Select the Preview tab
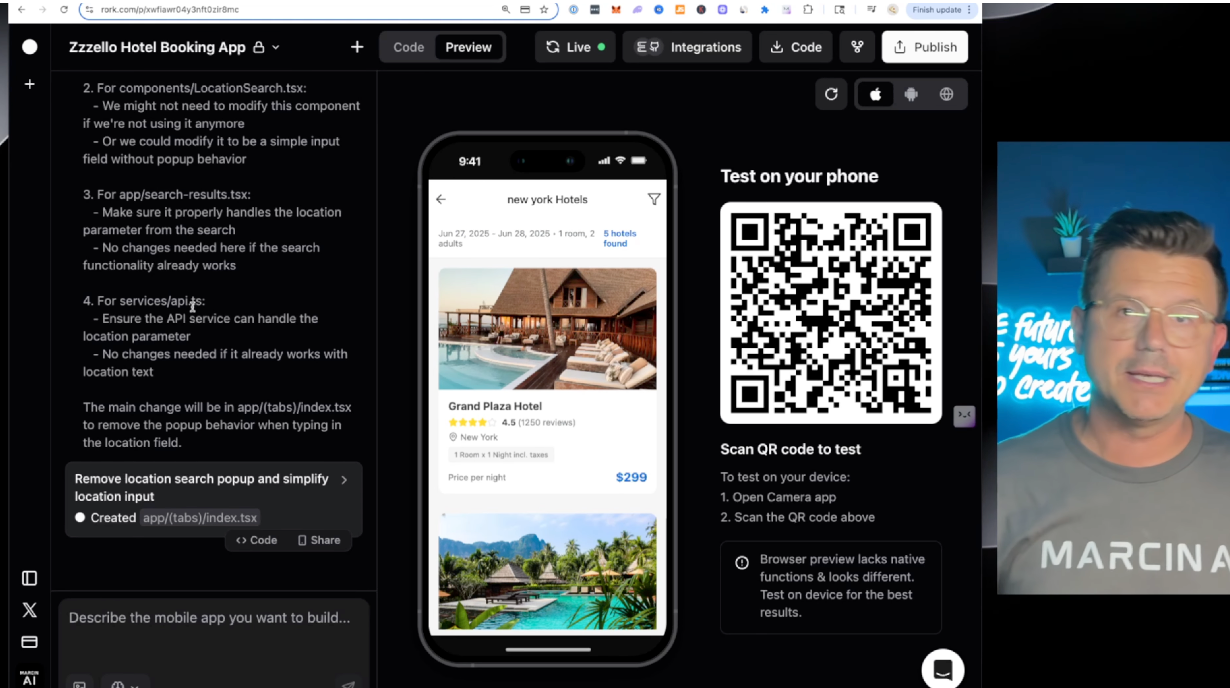 [x=468, y=46]
